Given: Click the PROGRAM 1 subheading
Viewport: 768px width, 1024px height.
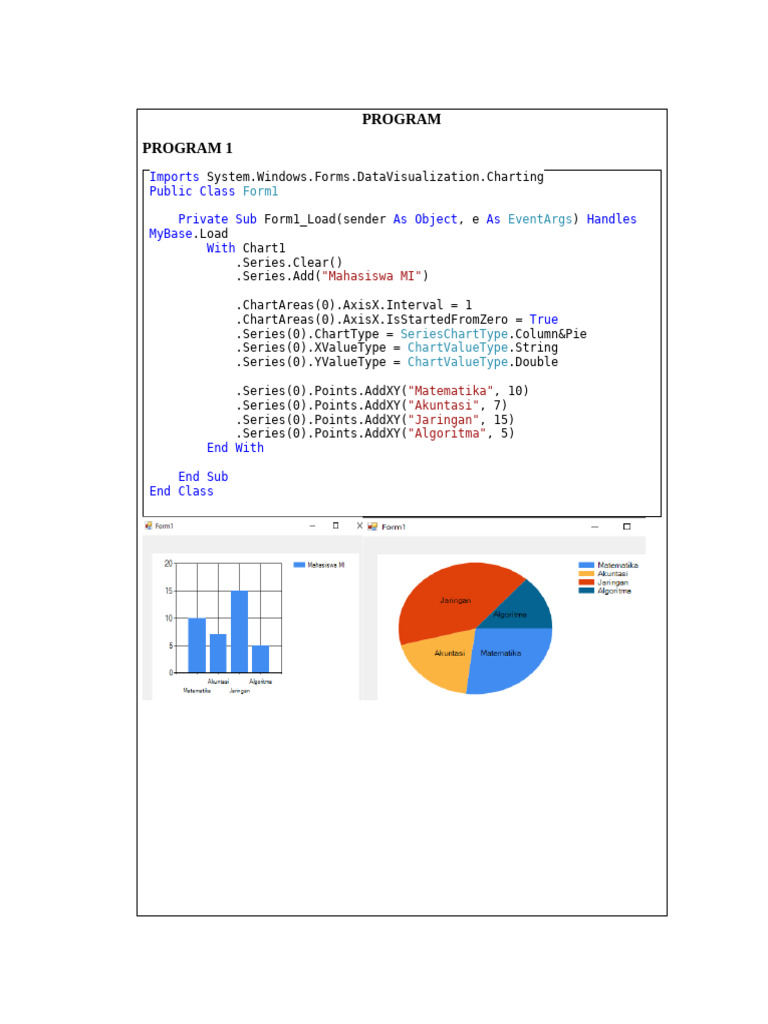Looking at the screenshot, I should click(x=187, y=148).
